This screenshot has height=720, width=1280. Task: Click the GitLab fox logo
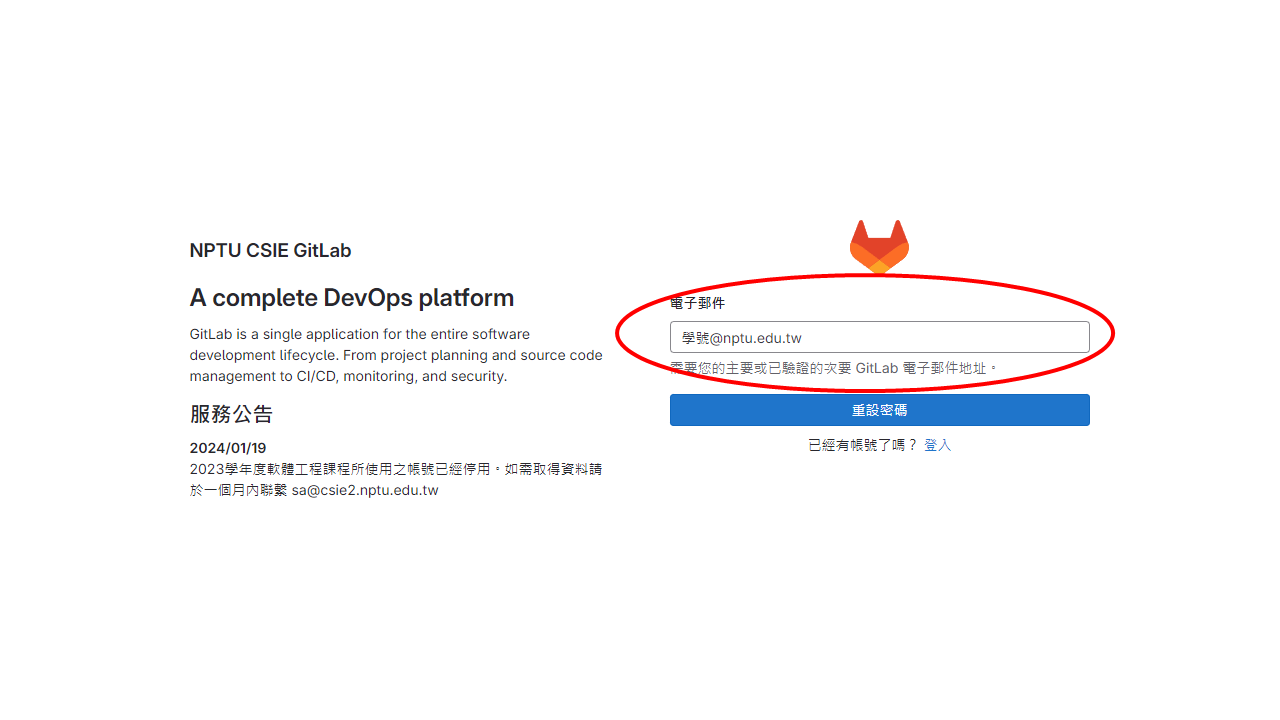point(879,246)
